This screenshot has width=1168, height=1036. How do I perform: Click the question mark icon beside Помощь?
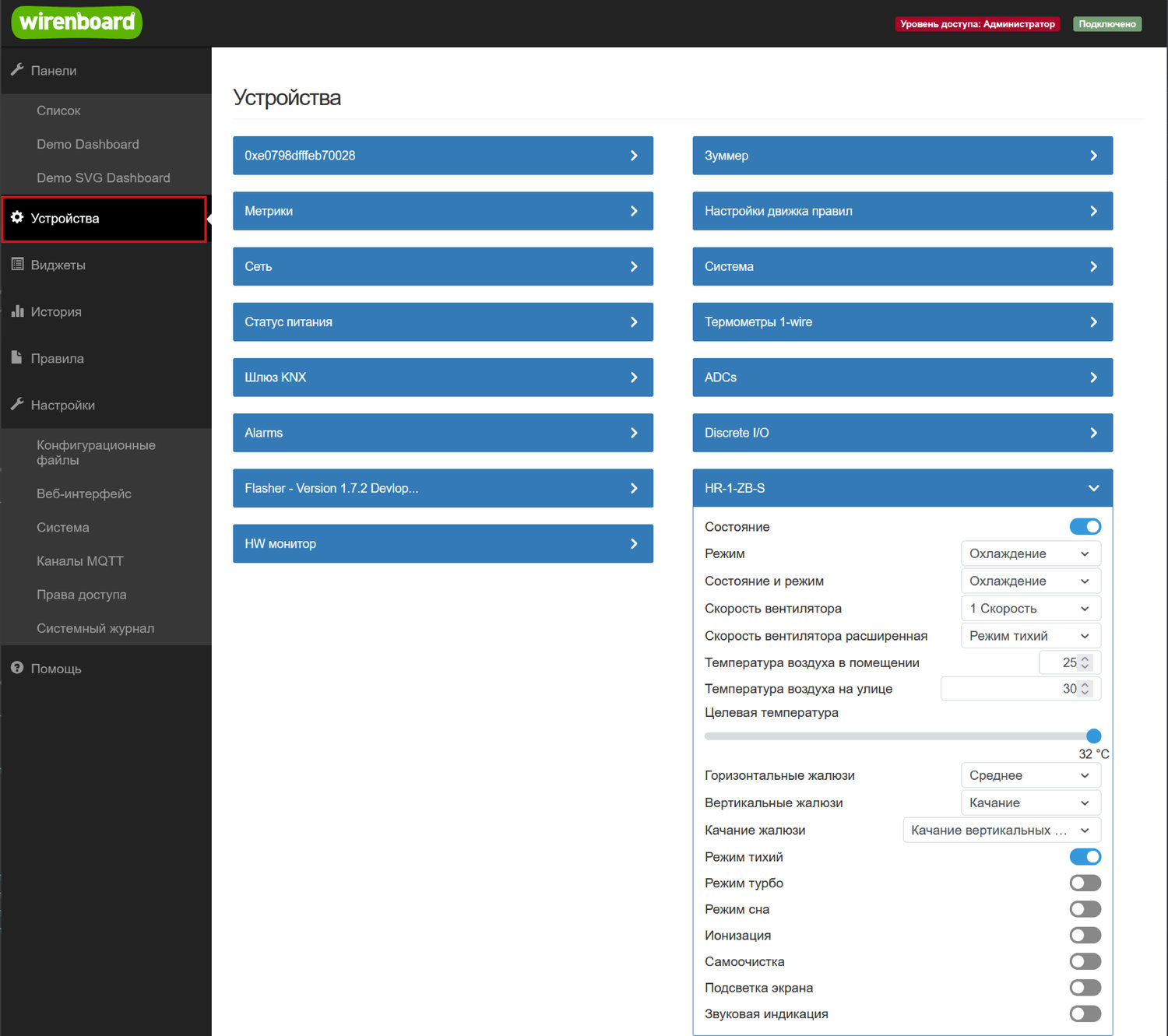[x=17, y=669]
